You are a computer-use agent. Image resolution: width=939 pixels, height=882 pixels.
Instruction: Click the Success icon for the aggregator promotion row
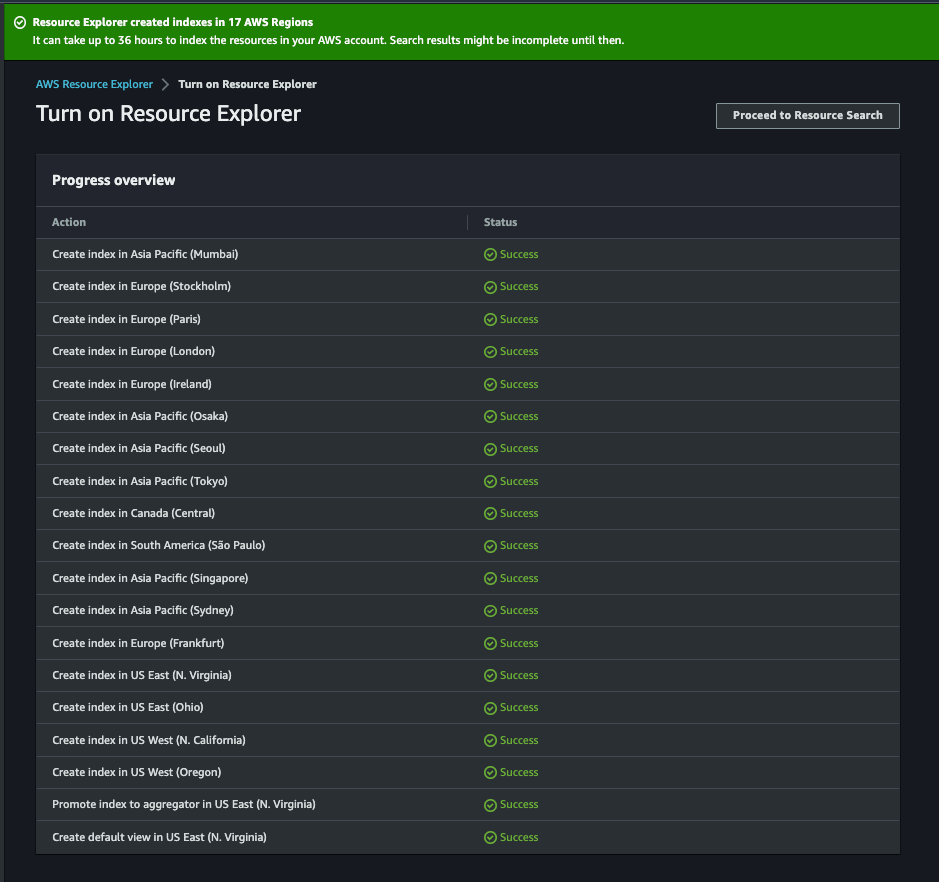coord(491,804)
